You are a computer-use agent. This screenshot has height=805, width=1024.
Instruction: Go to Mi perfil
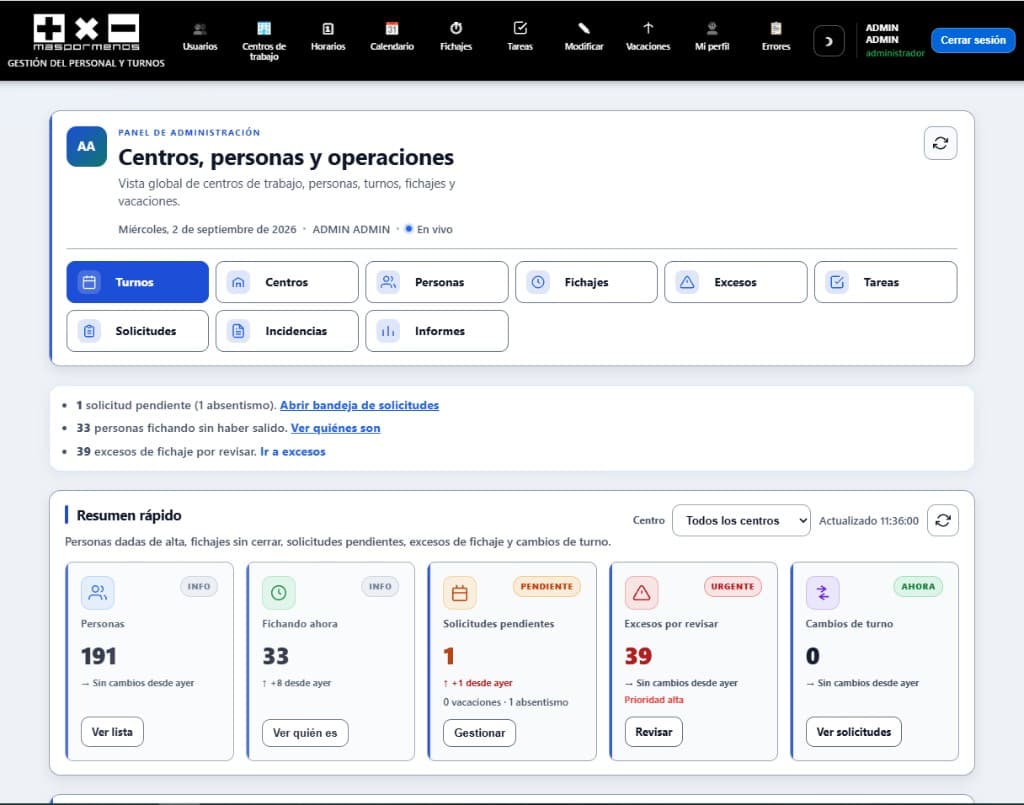pyautogui.click(x=712, y=37)
